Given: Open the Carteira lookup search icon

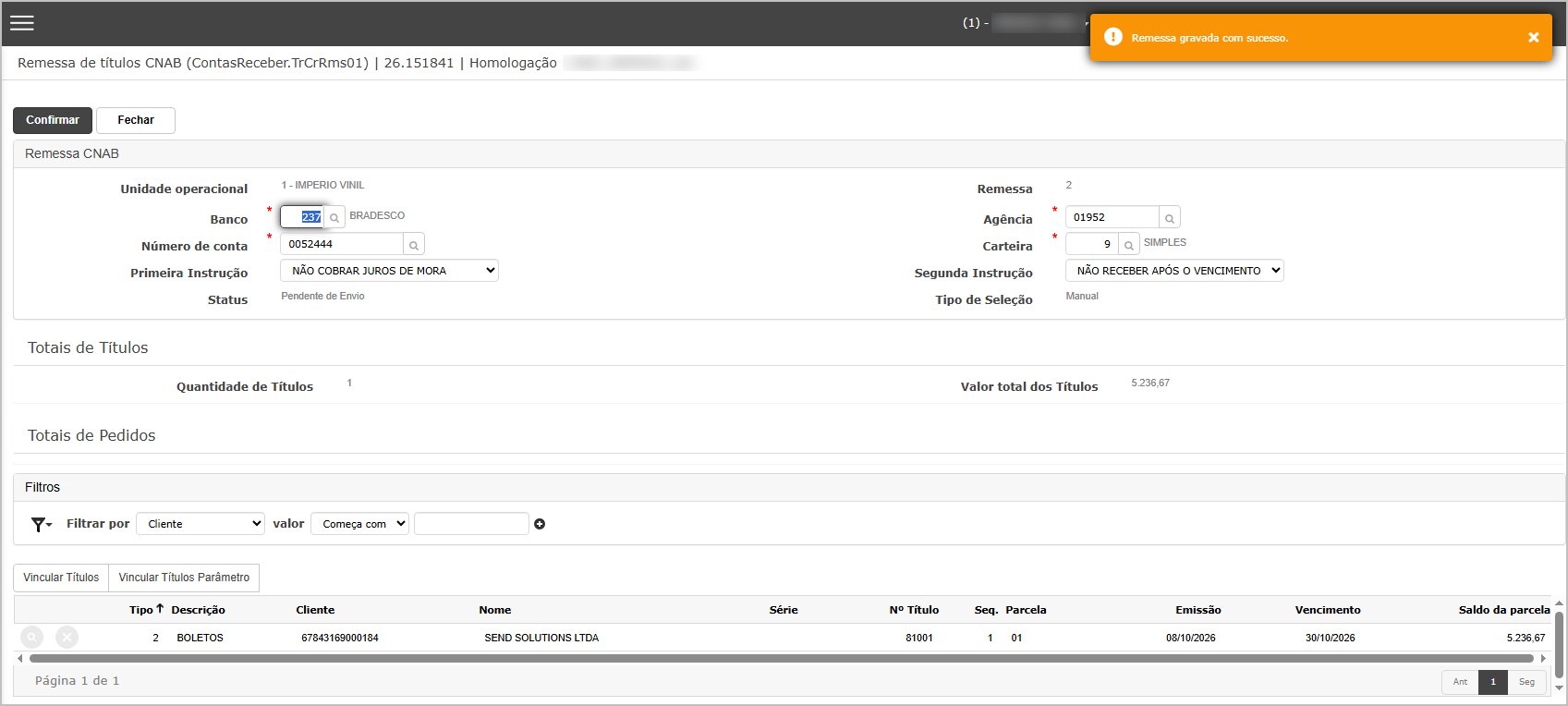Looking at the screenshot, I should (1128, 245).
